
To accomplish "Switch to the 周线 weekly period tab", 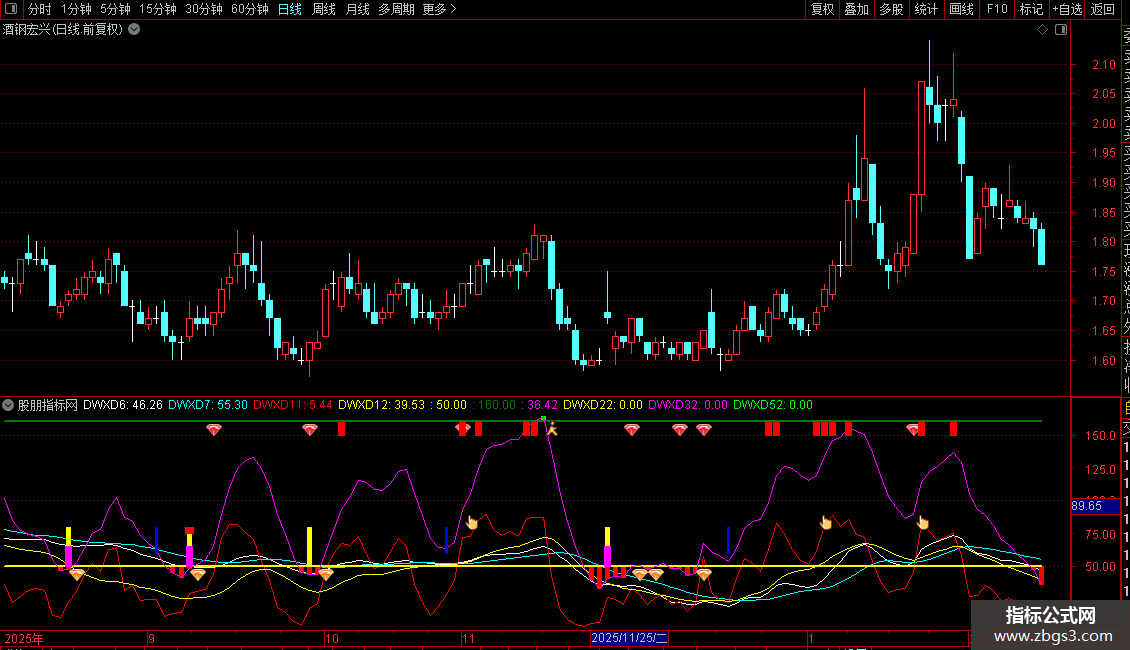I will (x=324, y=10).
